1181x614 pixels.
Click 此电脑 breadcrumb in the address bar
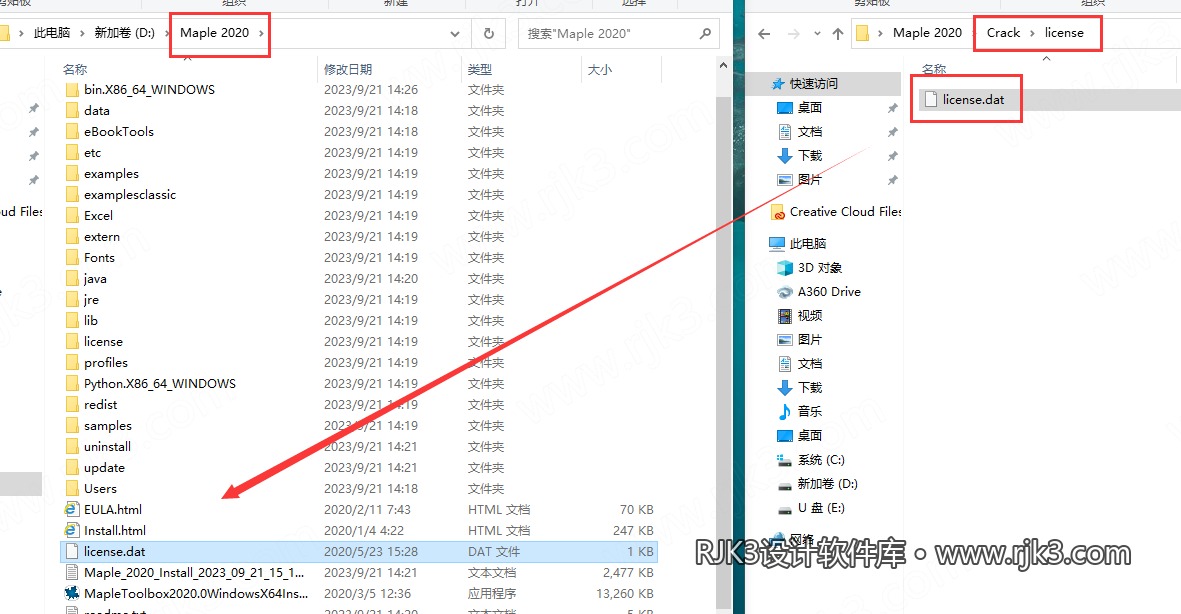click(x=52, y=33)
